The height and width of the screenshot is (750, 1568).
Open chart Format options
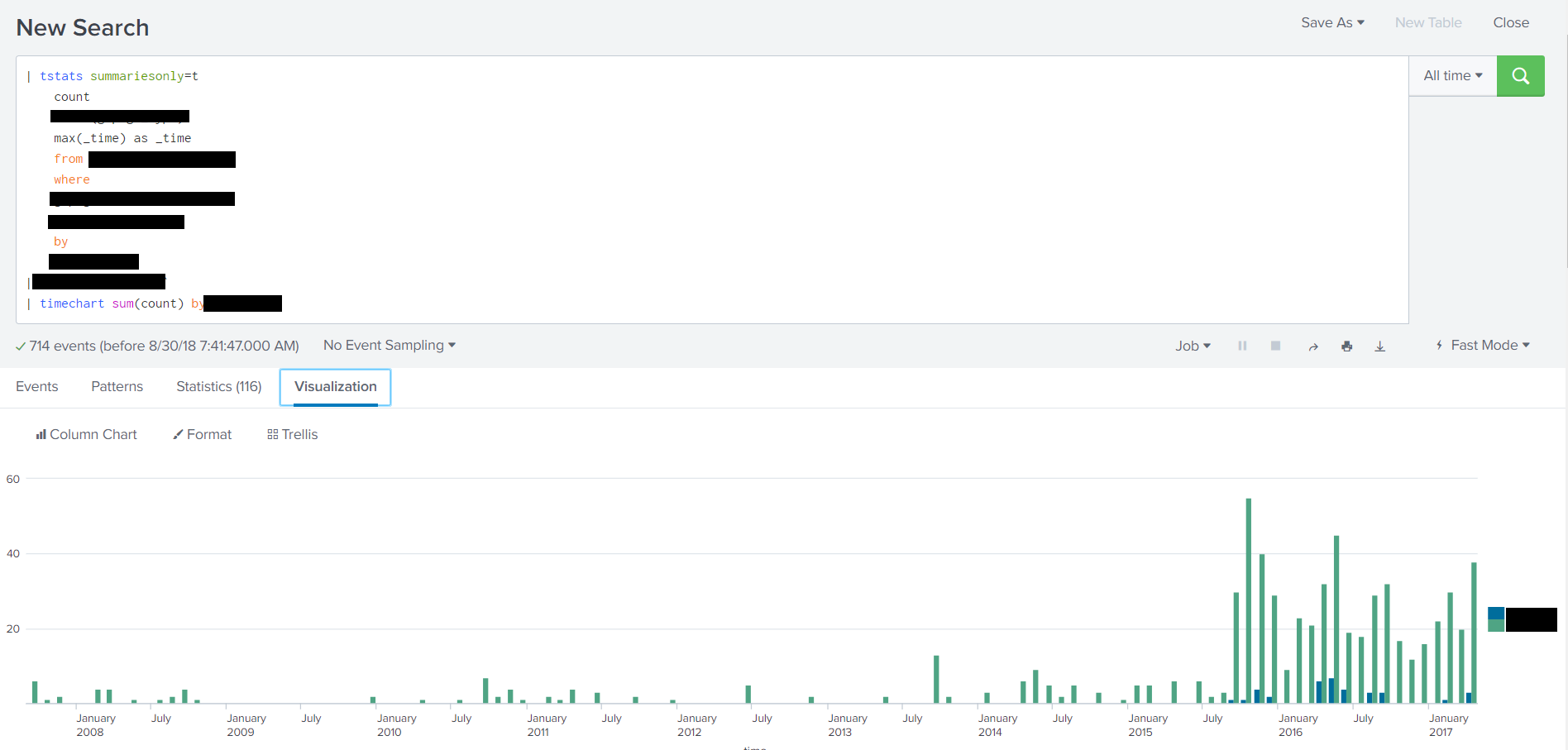tap(201, 434)
